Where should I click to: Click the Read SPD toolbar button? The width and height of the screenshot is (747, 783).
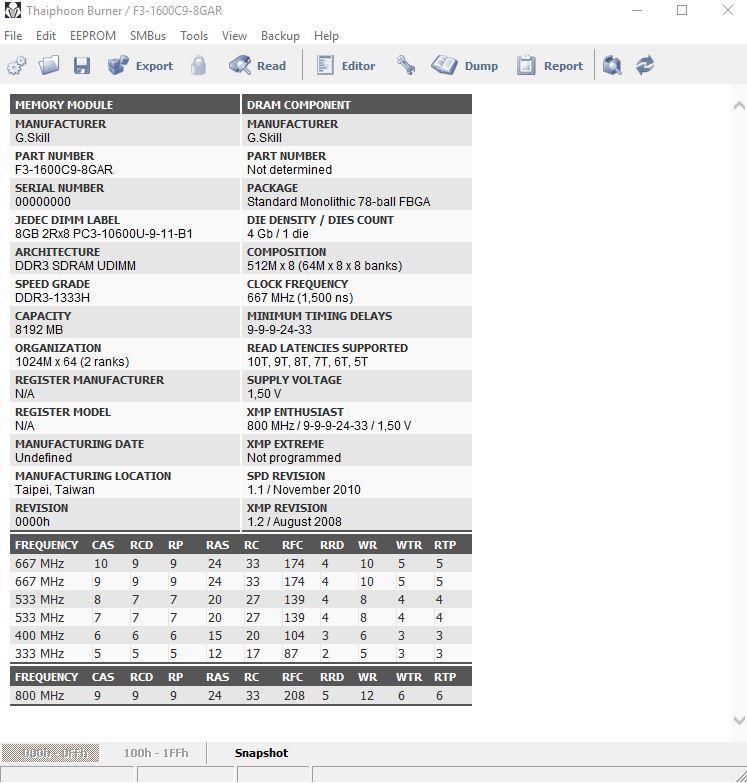pyautogui.click(x=258, y=65)
